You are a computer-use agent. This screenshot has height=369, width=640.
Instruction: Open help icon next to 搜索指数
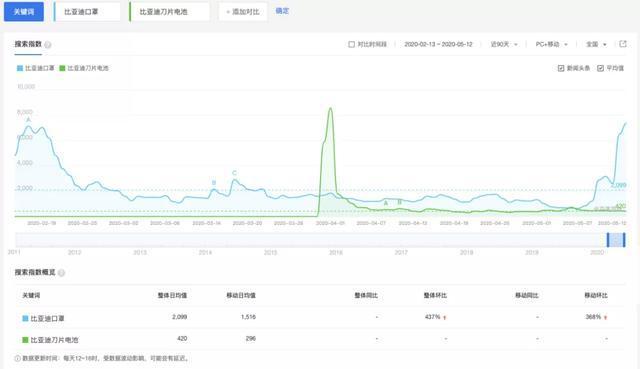click(48, 44)
